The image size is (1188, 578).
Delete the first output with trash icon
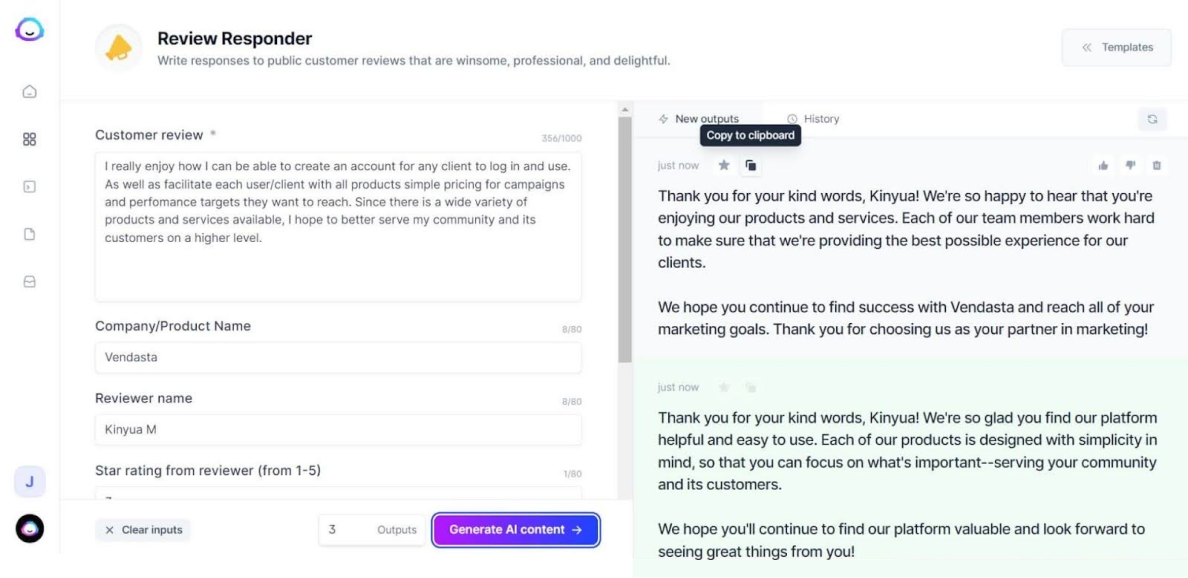tap(1157, 165)
